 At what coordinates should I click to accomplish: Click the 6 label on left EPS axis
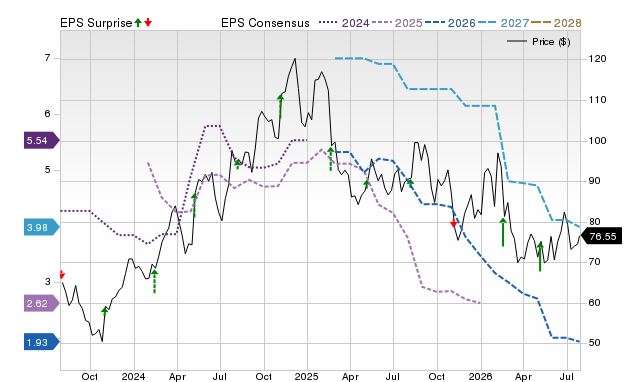coord(47,114)
